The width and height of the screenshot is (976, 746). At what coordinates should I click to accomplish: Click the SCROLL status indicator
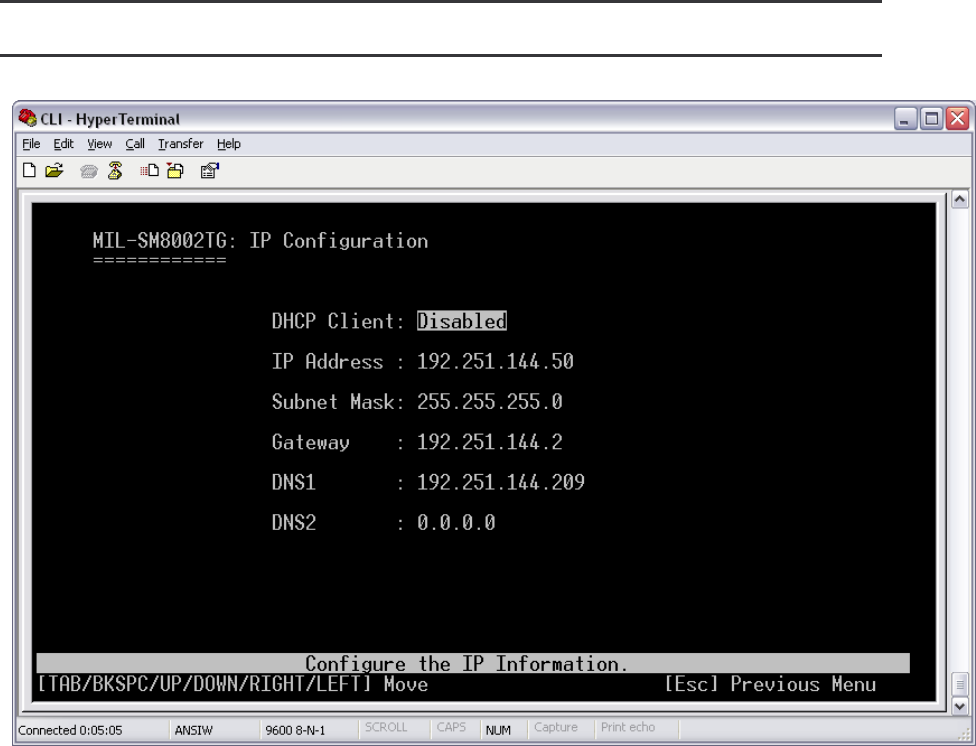(x=386, y=727)
